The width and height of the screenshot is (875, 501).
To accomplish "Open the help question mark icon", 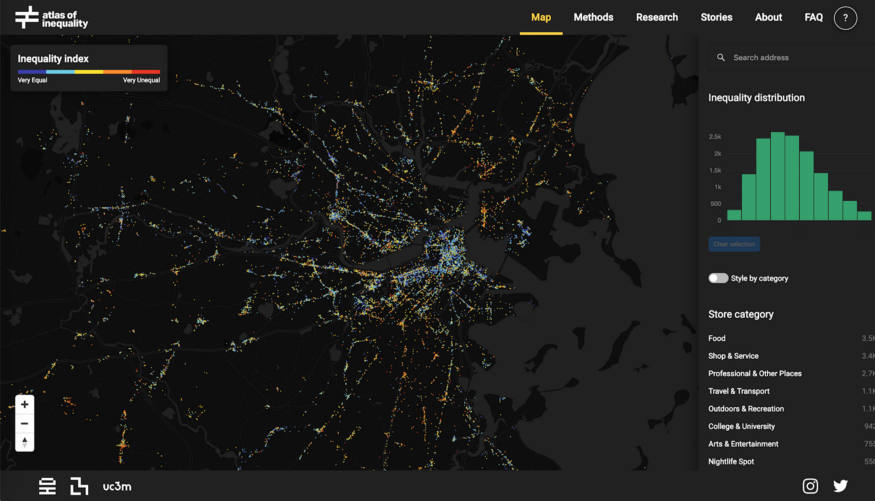I will [845, 18].
